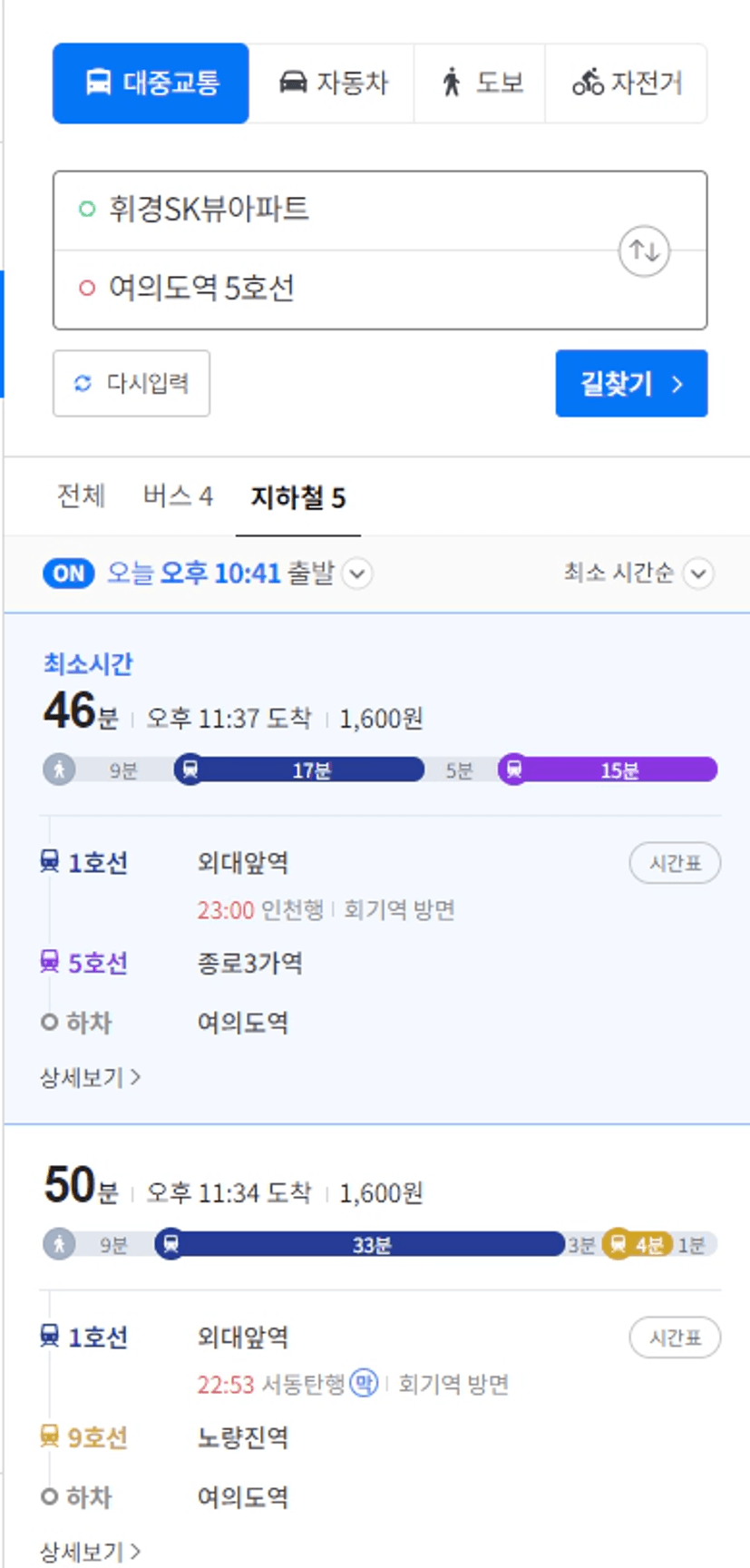Open the departure time dropdown chevron
Screen dimensions: 750x1568
click(358, 573)
